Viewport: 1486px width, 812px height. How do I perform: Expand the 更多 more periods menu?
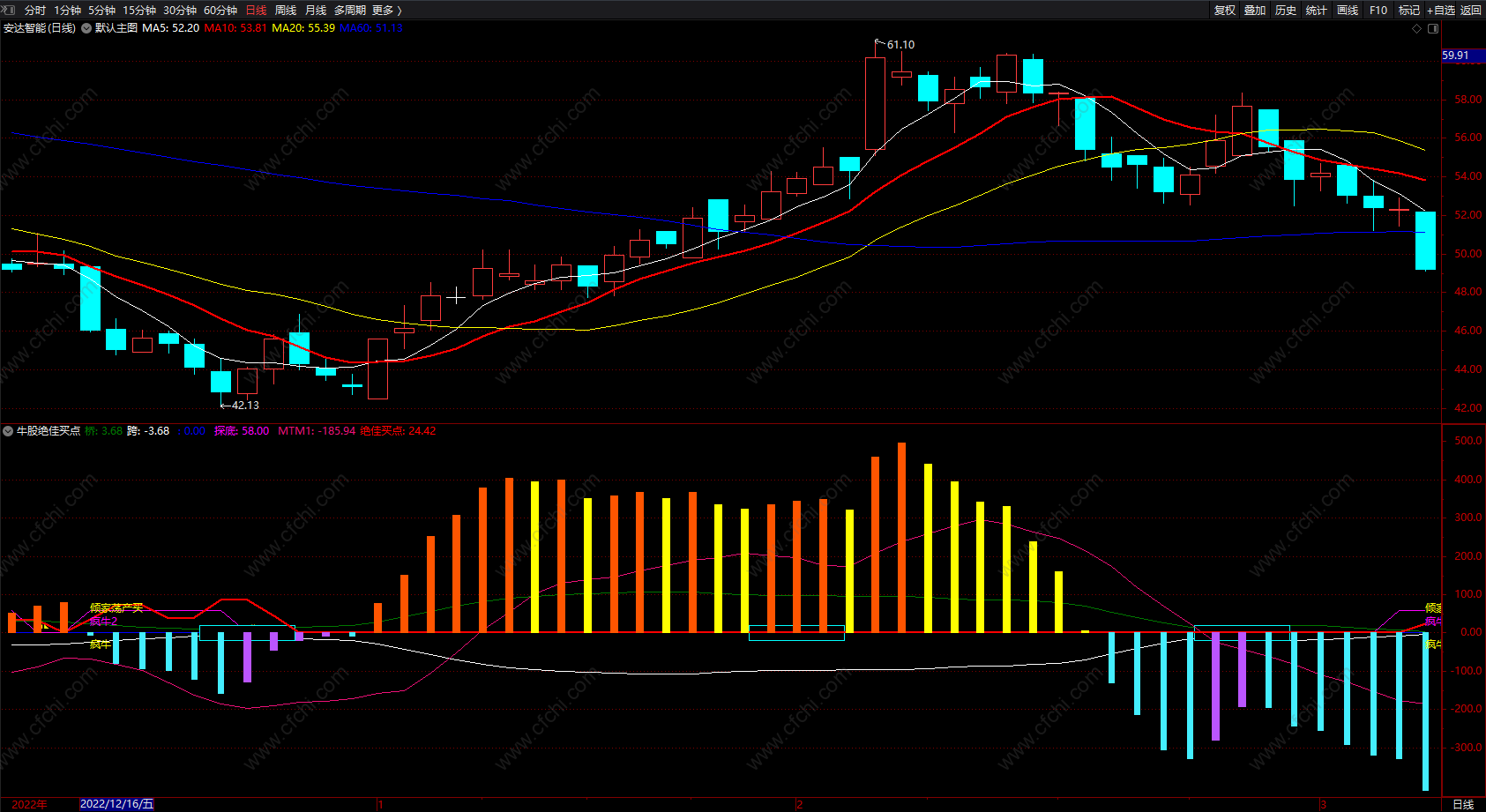point(386,10)
